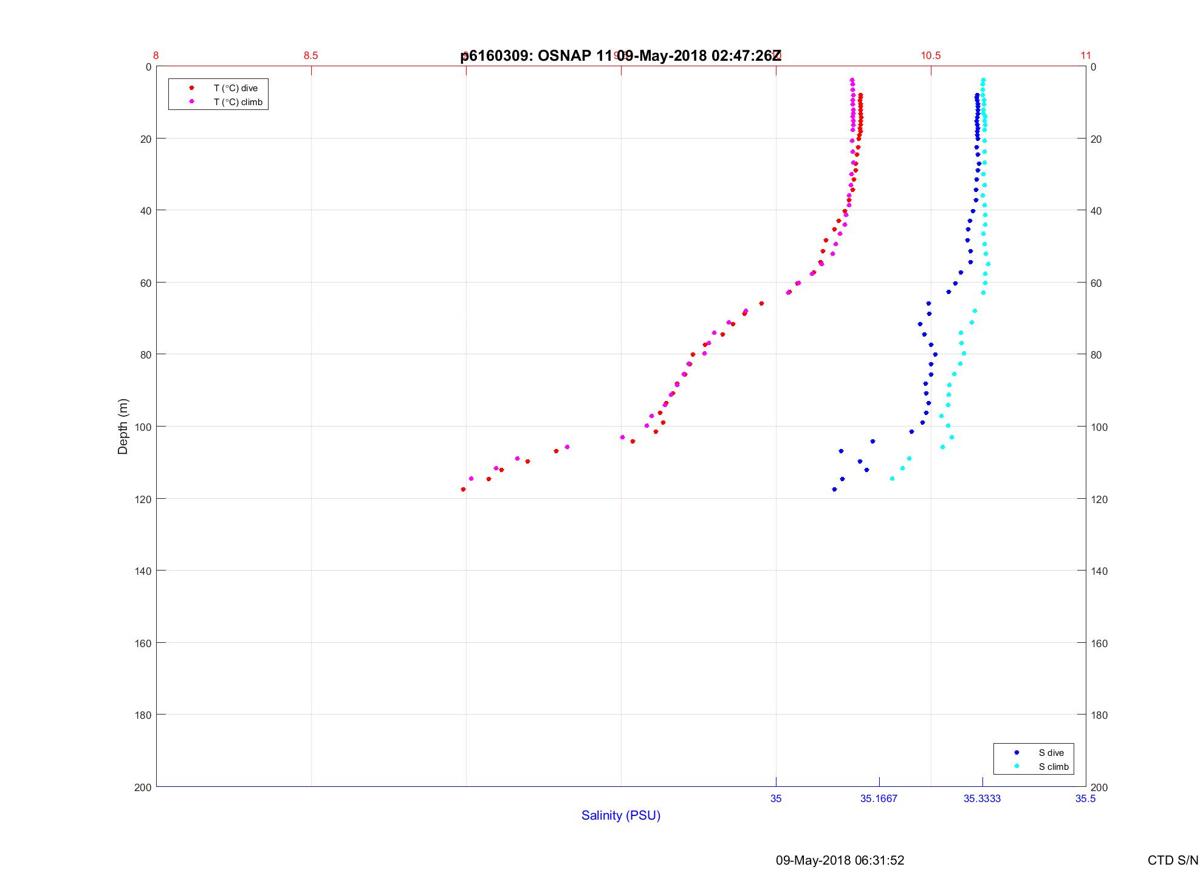Click temperature tick label 10.5
Image resolution: width=1200 pixels, height=885 pixels.
930,55
